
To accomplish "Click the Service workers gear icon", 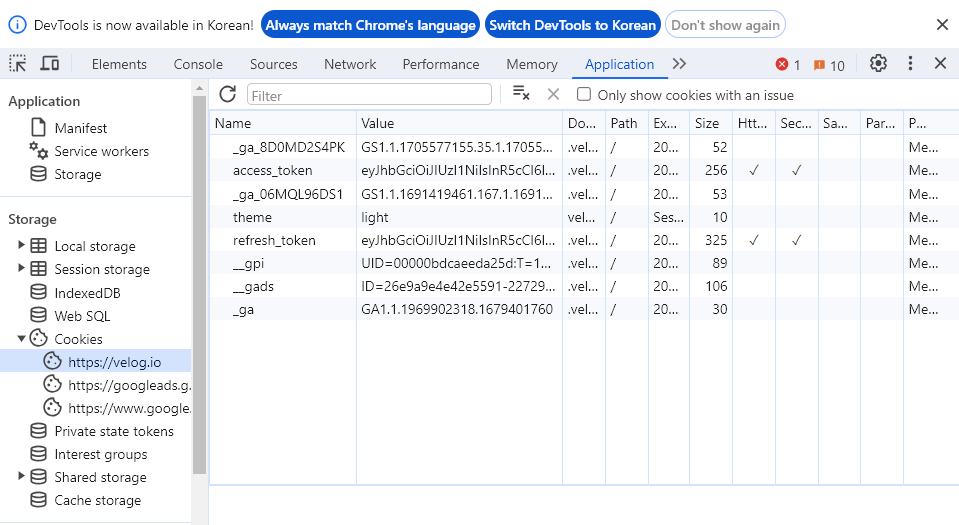I will tap(39, 151).
